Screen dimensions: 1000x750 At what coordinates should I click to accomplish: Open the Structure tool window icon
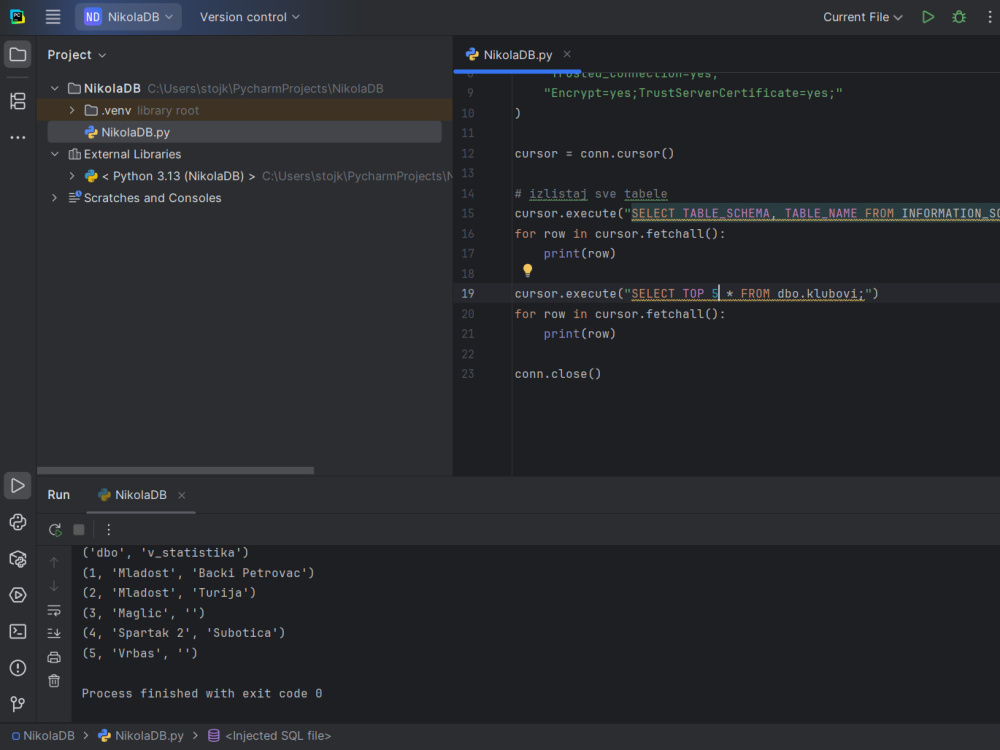(18, 101)
